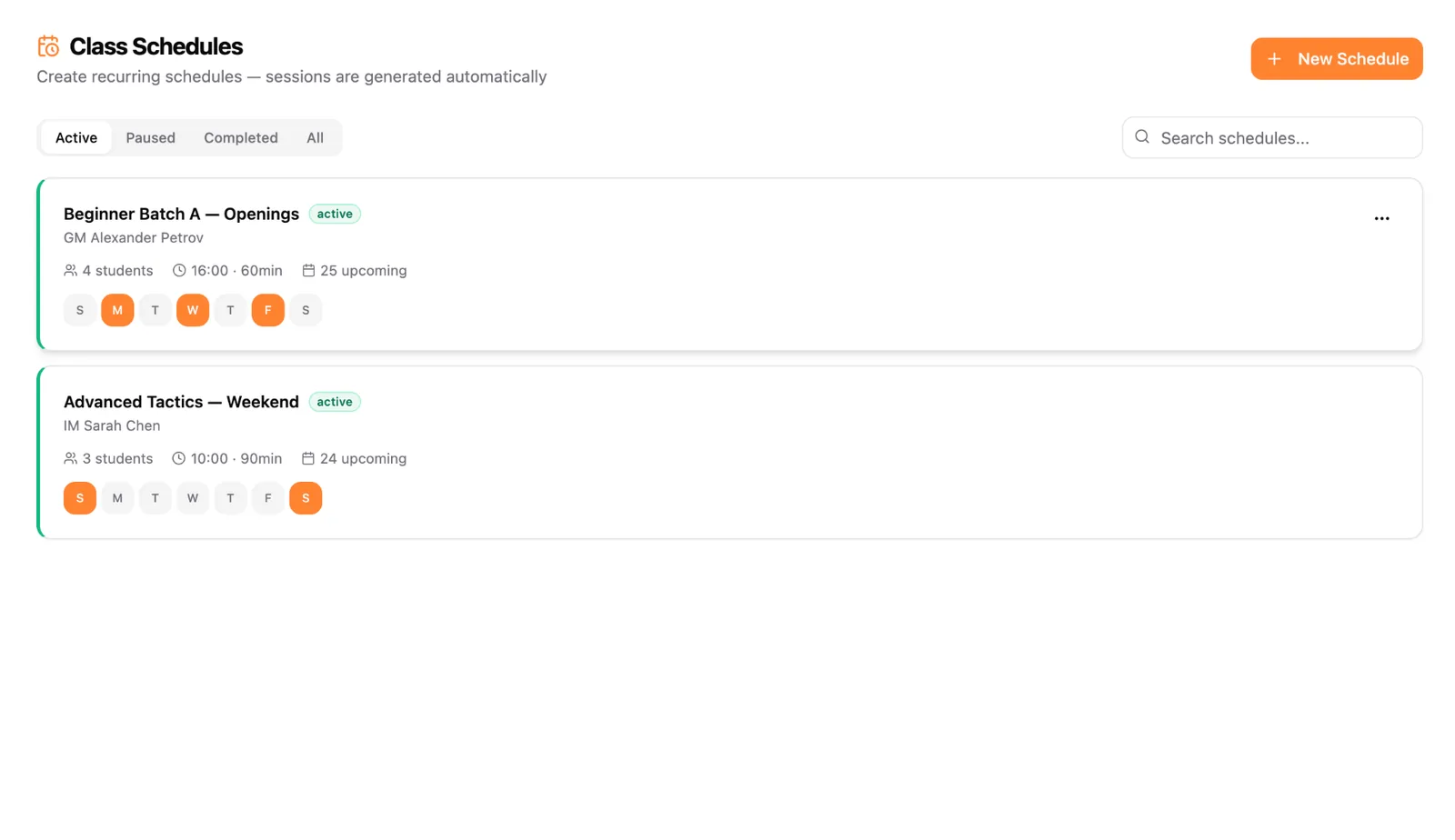The image size is (1455, 840).
Task: Open the Advanced Tactics — Weekend schedule title
Action: click(181, 402)
